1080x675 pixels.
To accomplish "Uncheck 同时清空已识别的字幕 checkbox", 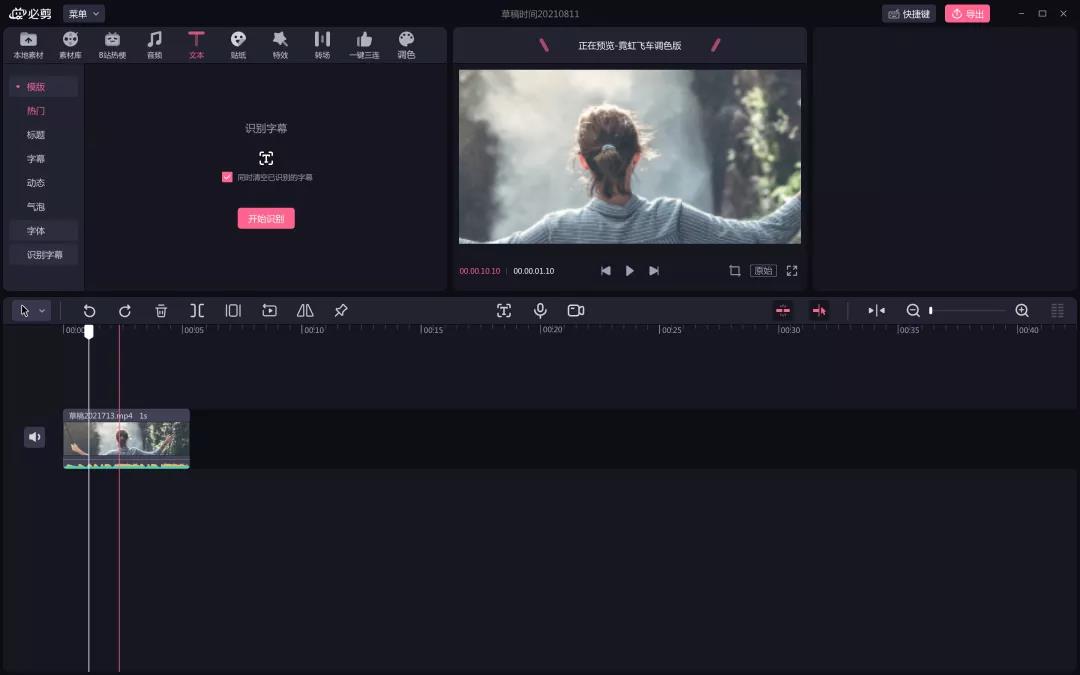I will pyautogui.click(x=227, y=177).
